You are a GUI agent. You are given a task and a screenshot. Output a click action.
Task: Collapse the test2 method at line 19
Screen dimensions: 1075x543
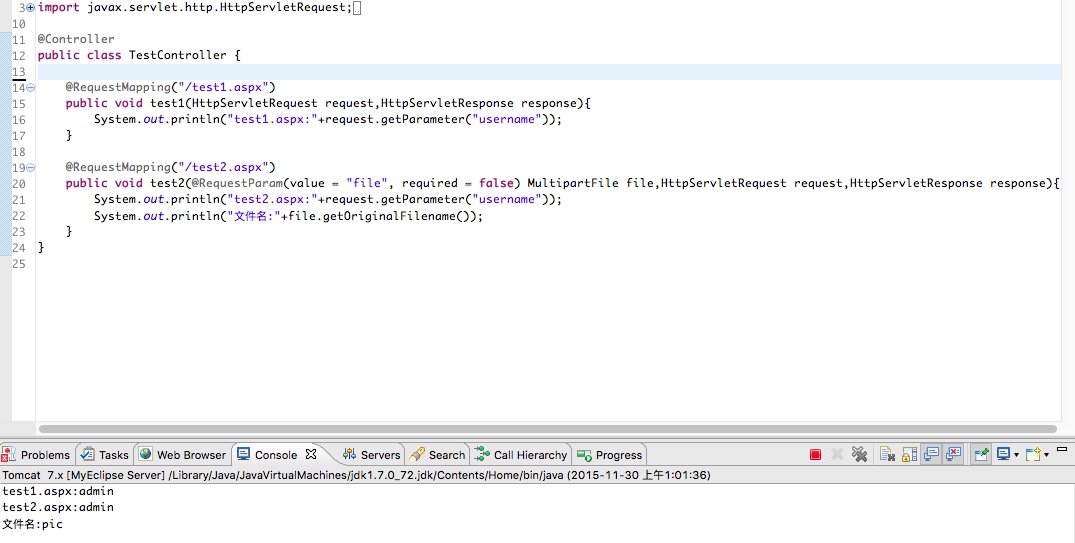[x=30, y=168]
